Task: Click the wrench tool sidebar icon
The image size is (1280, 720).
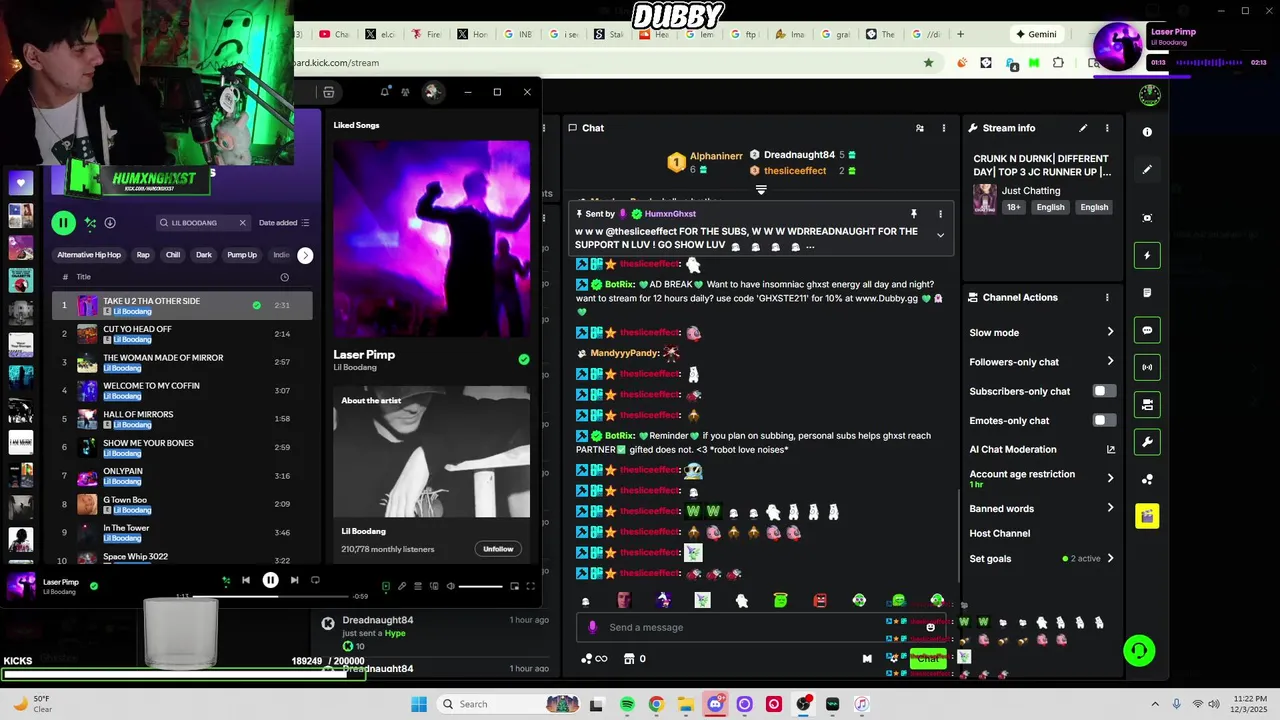Action: [1147, 442]
